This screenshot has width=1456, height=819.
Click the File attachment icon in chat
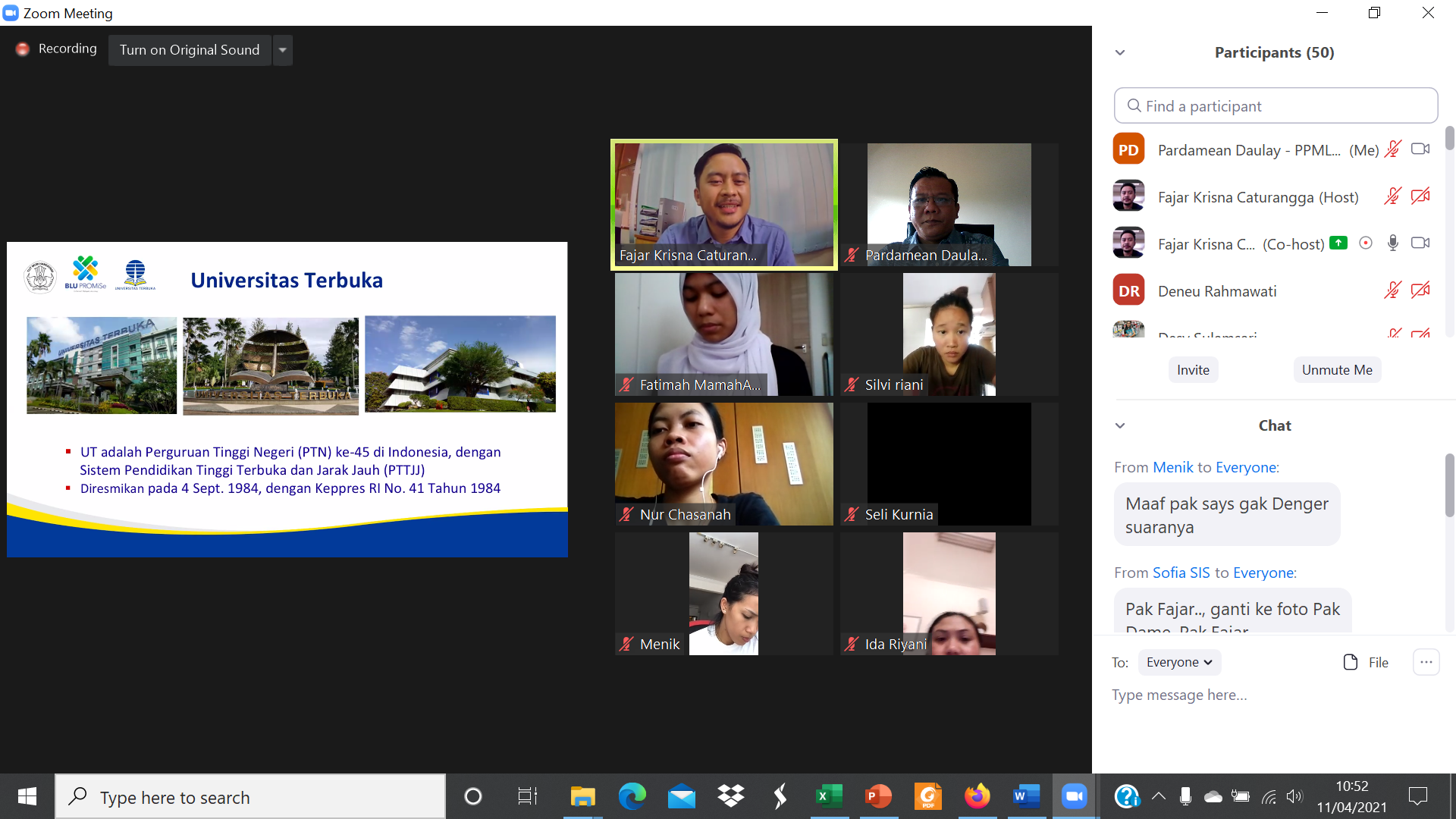coord(1350,662)
